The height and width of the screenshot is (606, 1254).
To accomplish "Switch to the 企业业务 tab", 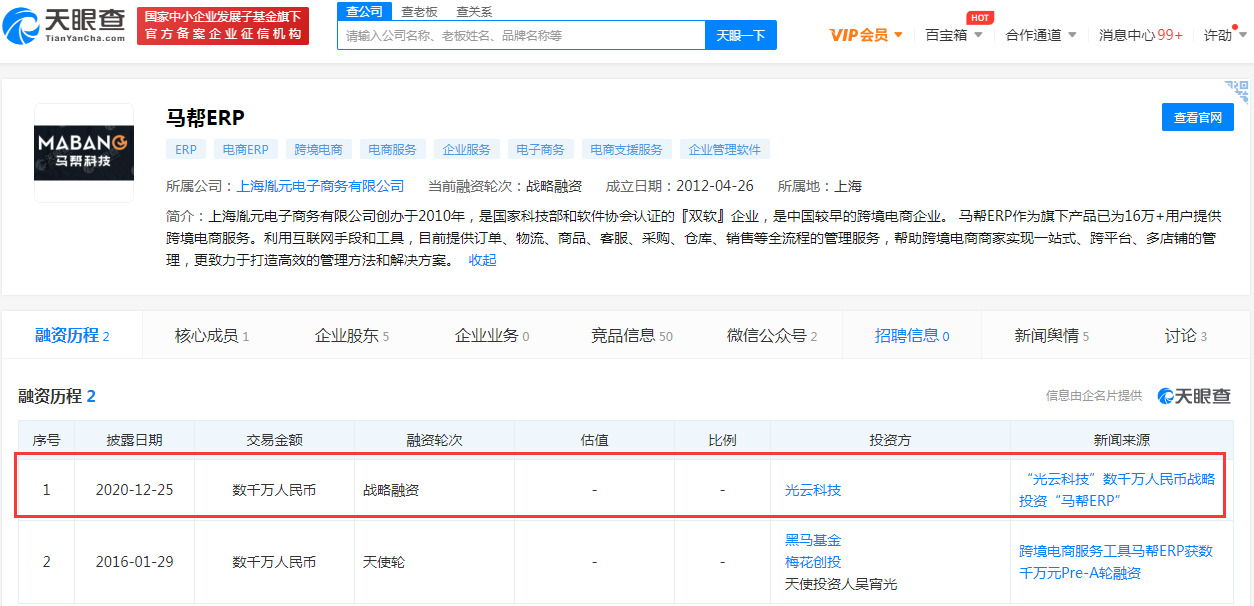I will [492, 336].
